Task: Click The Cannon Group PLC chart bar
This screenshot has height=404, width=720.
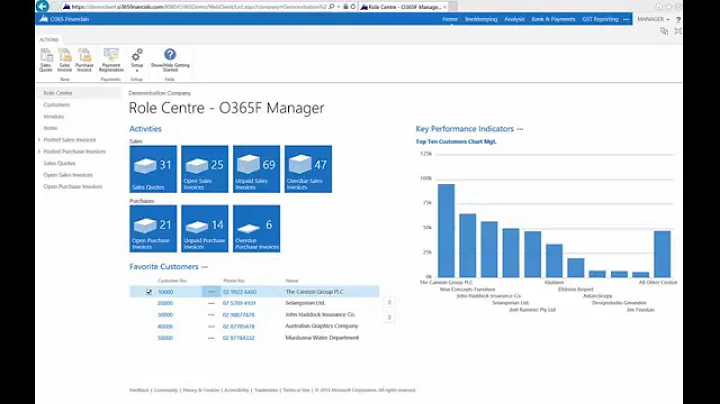Action: click(x=446, y=230)
